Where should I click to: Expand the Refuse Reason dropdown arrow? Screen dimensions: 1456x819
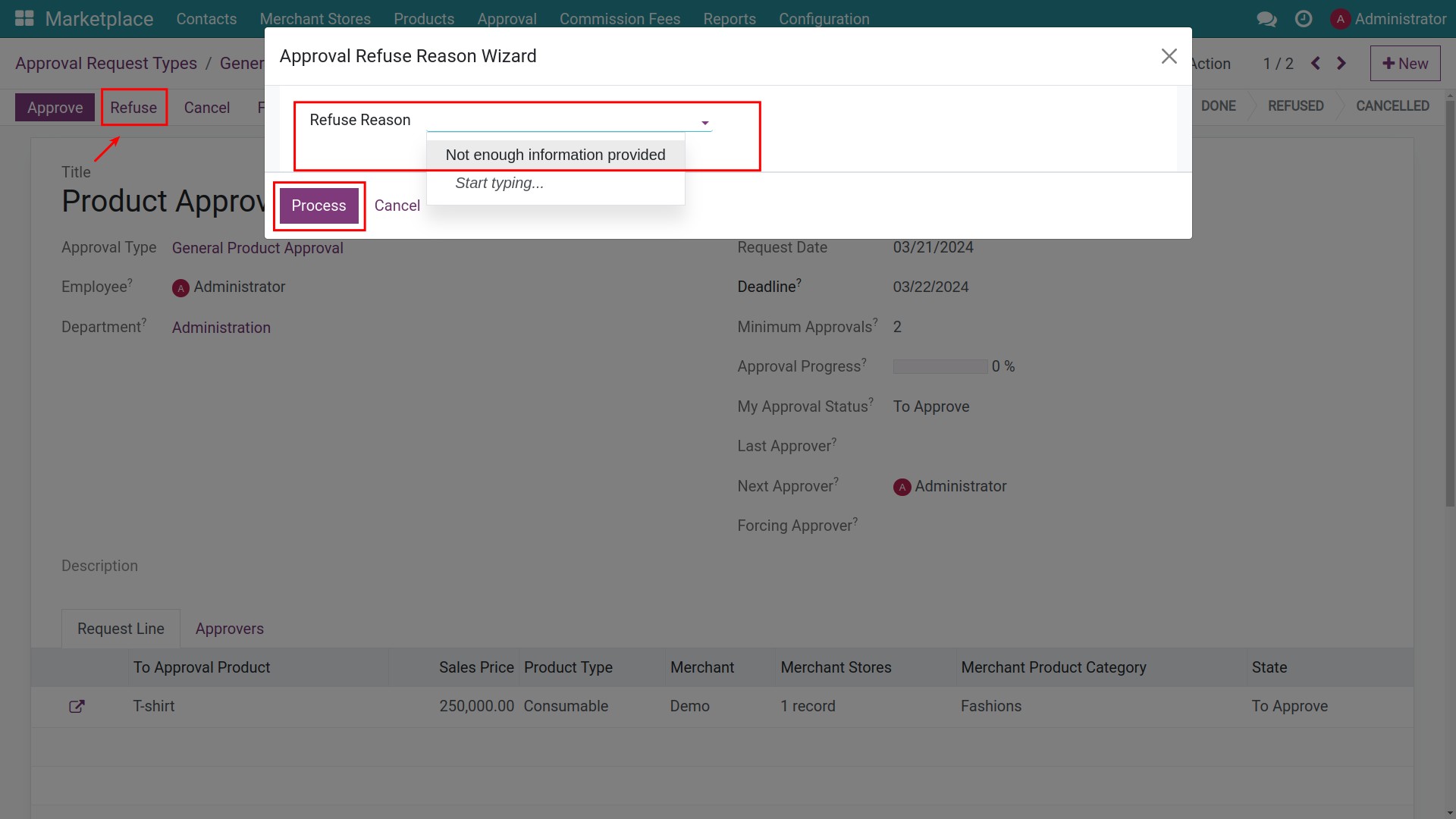pyautogui.click(x=704, y=122)
